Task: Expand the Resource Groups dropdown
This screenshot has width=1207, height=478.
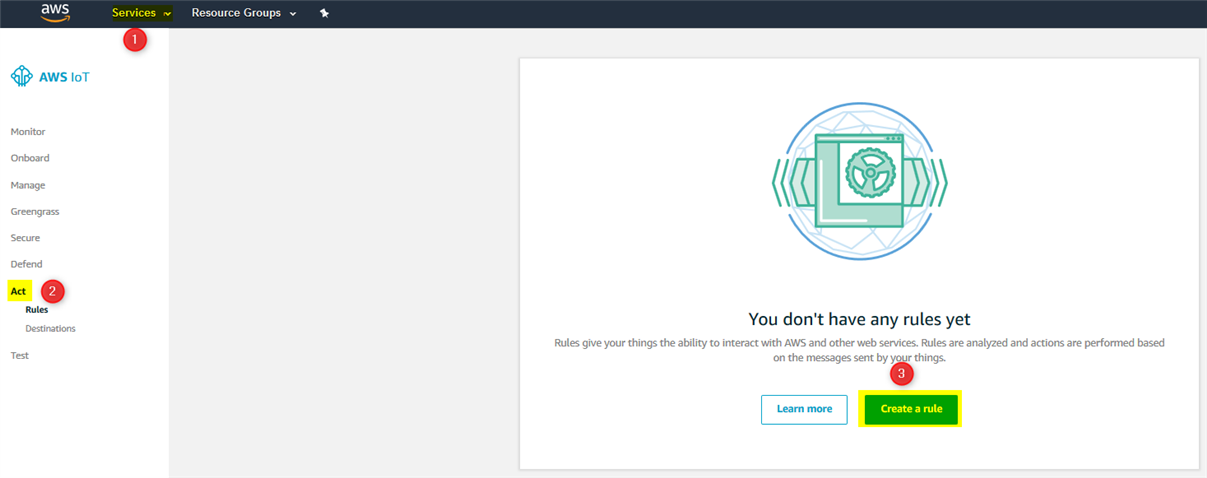Action: coord(244,13)
